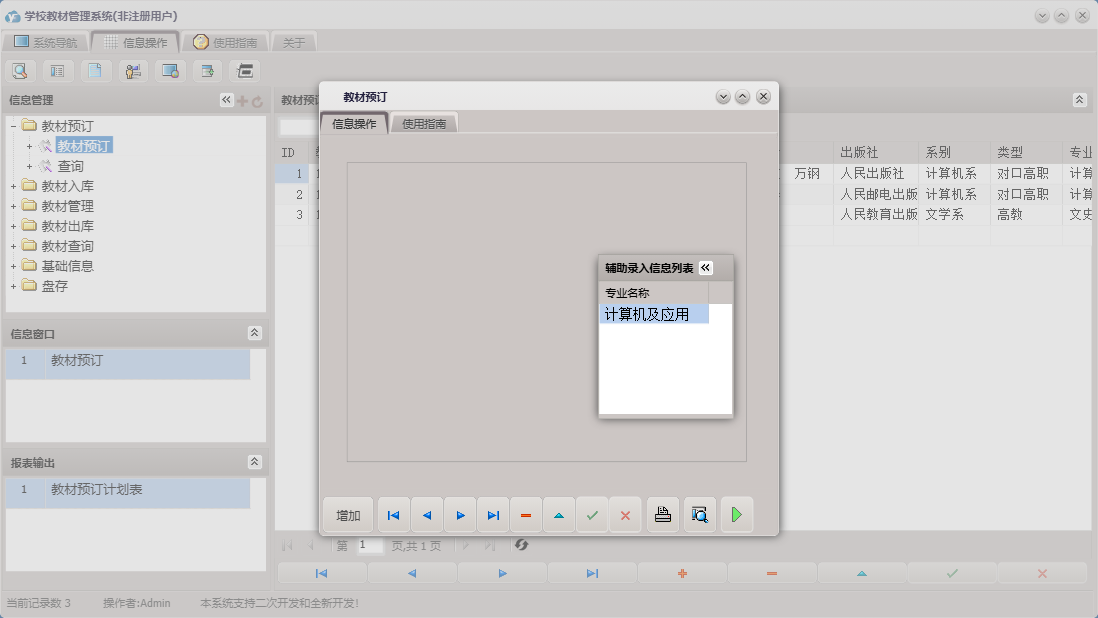The height and width of the screenshot is (618, 1098).
Task: Click the 增加 button
Action: coord(348,515)
